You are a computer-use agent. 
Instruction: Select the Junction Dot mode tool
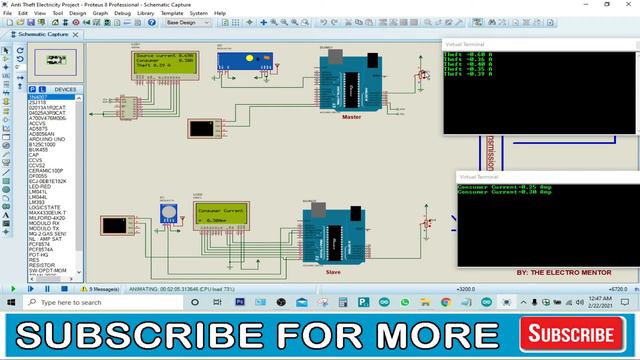(6, 67)
